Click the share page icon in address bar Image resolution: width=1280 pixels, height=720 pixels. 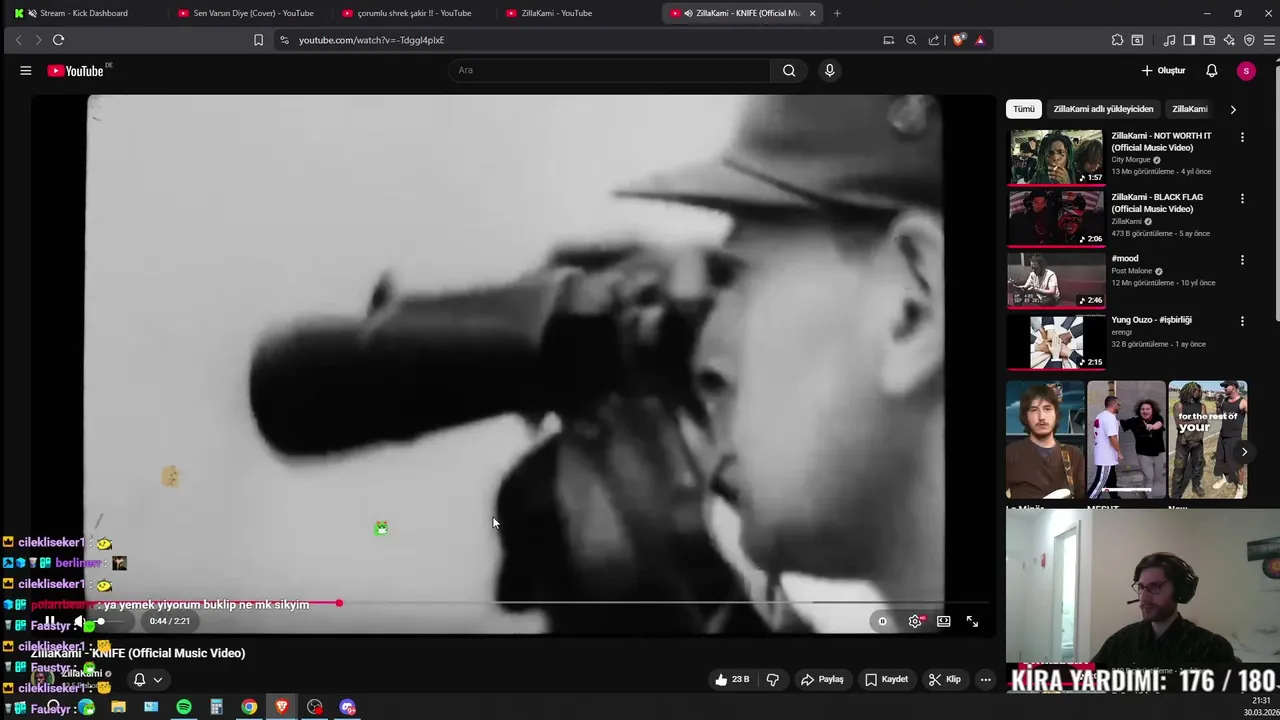pyautogui.click(x=934, y=40)
